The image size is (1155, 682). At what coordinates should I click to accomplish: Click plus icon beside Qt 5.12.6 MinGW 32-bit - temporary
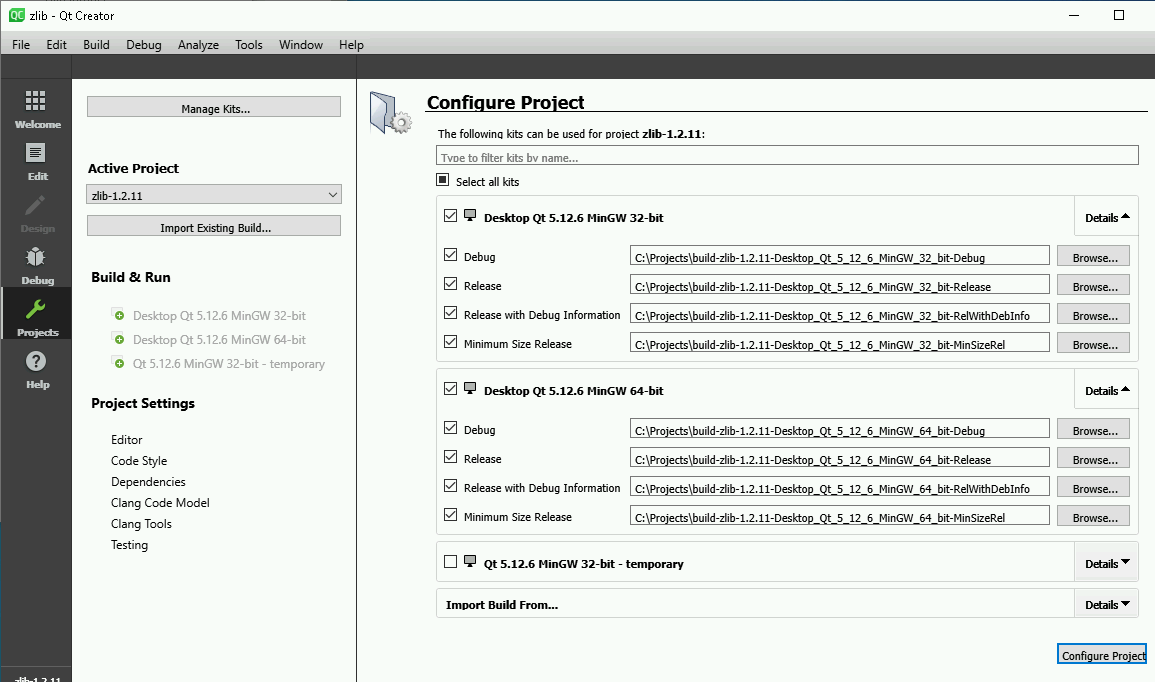point(119,363)
